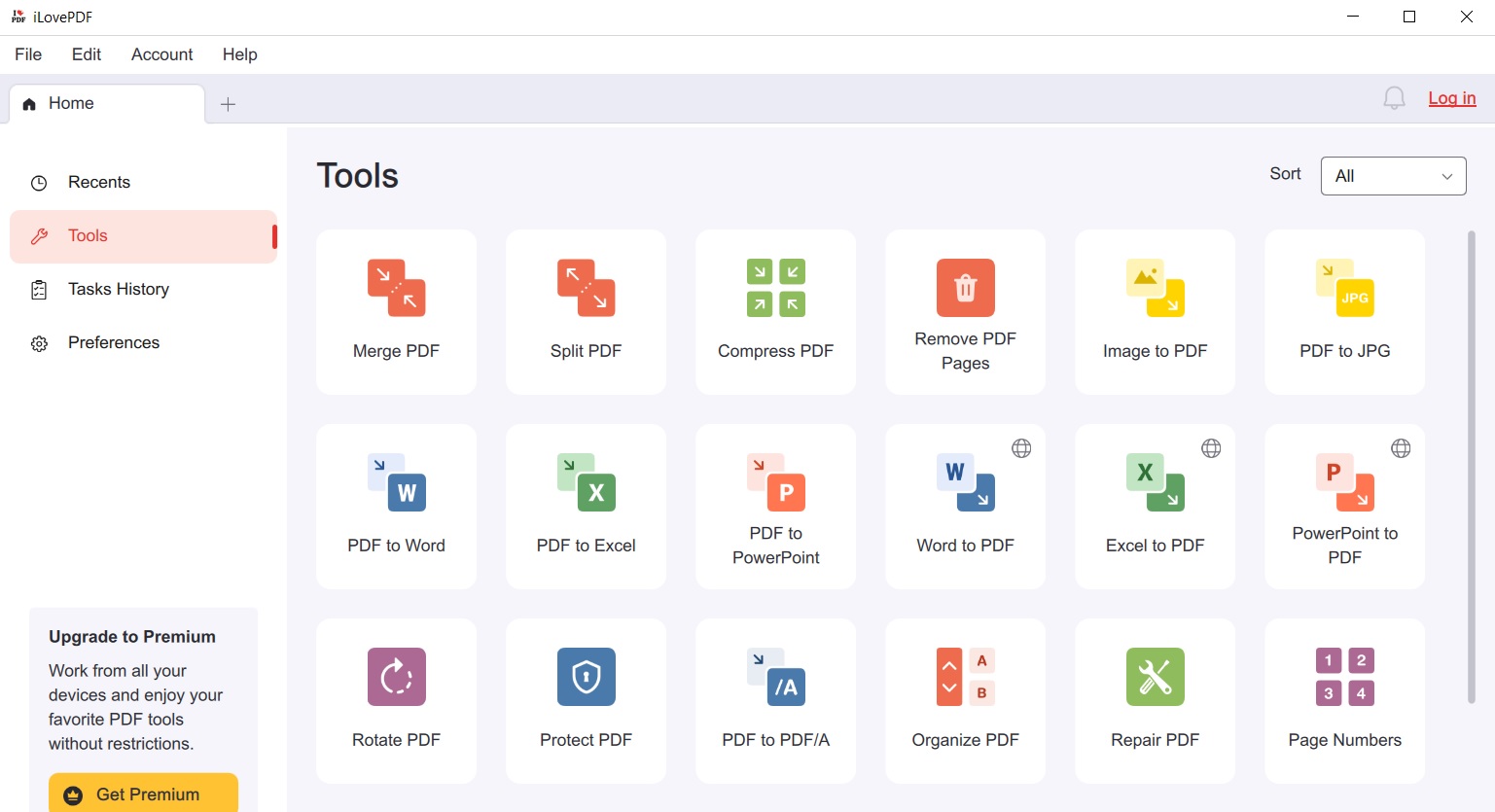Choose the PDF to Word icon
This screenshot has height=812, width=1495.
point(397,482)
